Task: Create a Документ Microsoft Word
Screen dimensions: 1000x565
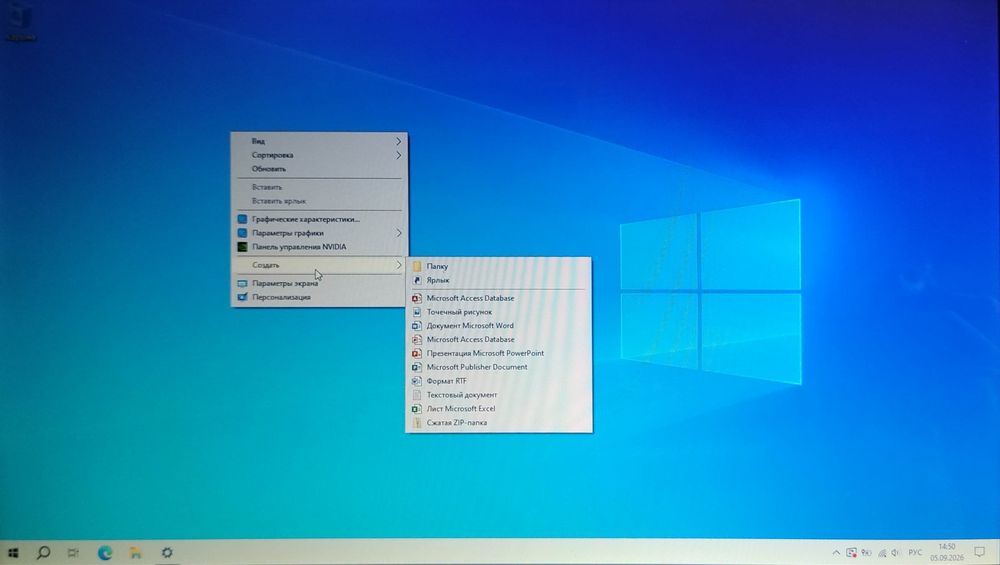Action: tap(498, 325)
